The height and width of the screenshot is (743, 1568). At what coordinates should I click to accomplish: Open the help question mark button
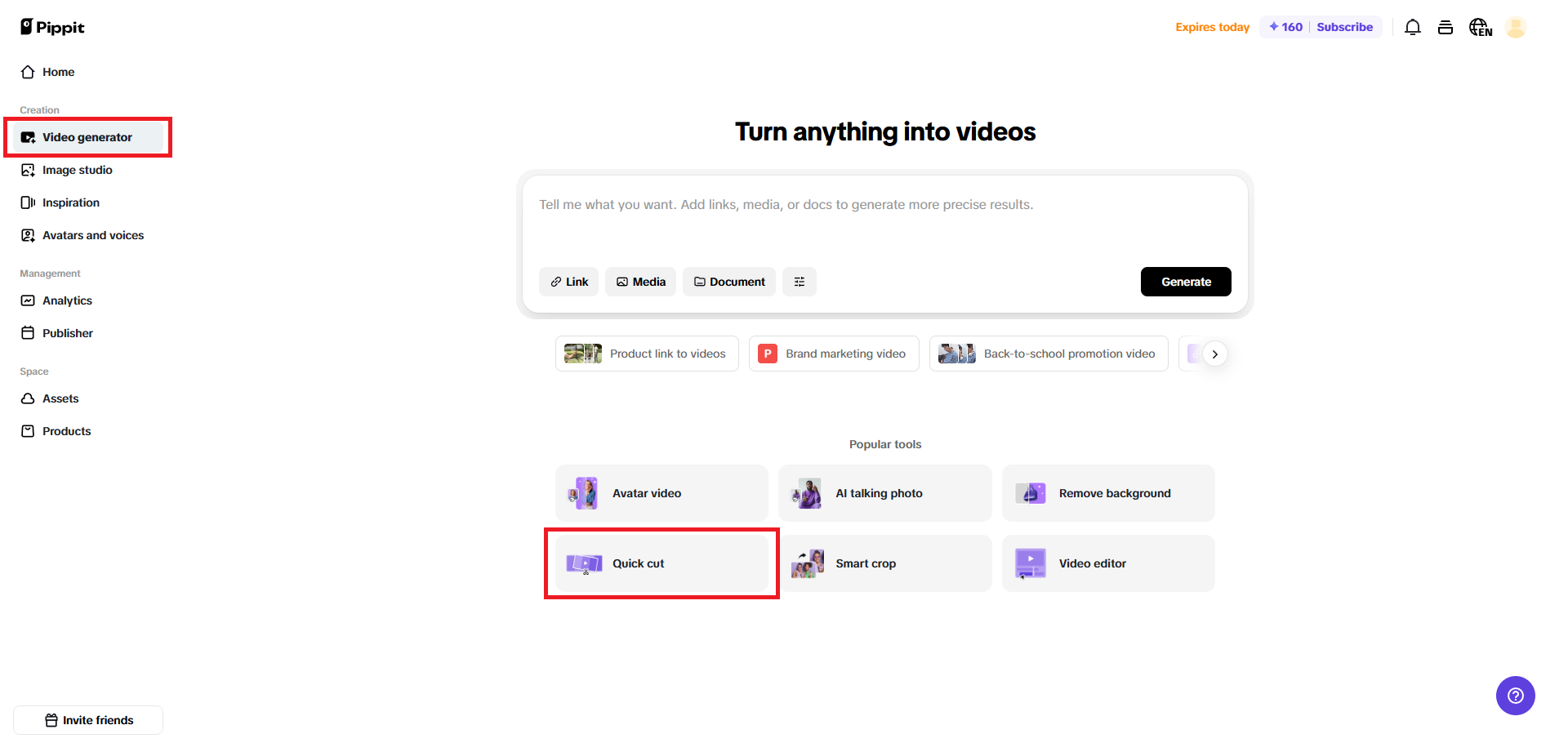pos(1516,696)
